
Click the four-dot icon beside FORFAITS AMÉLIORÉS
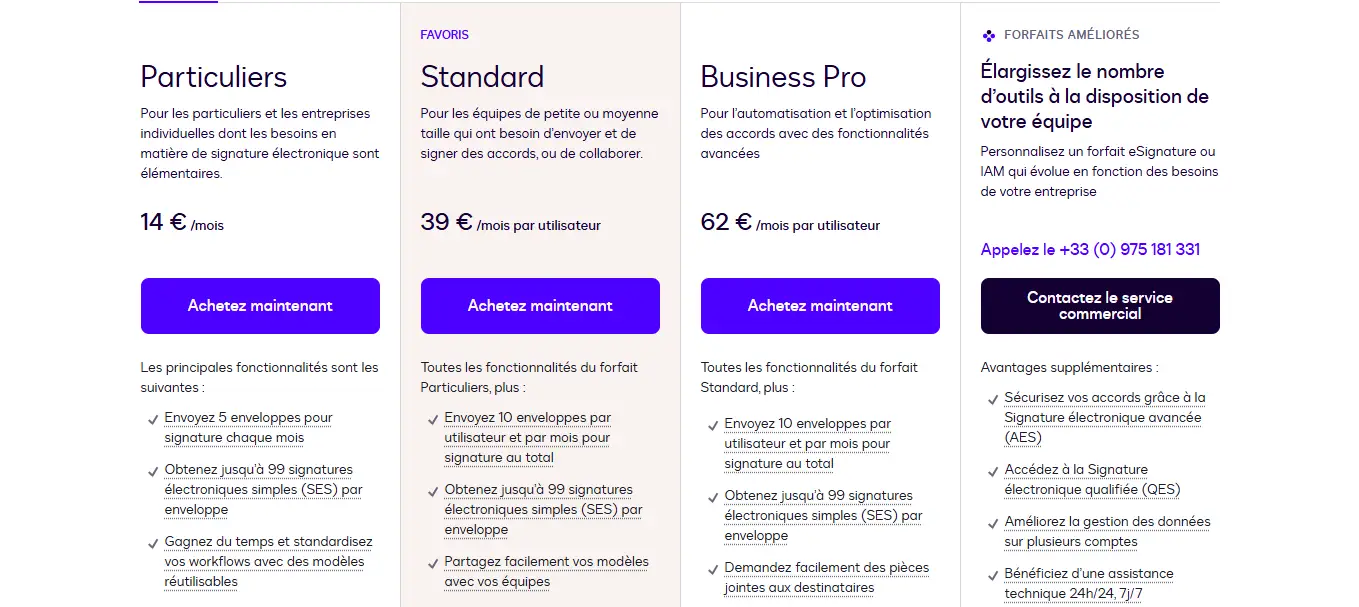988,34
